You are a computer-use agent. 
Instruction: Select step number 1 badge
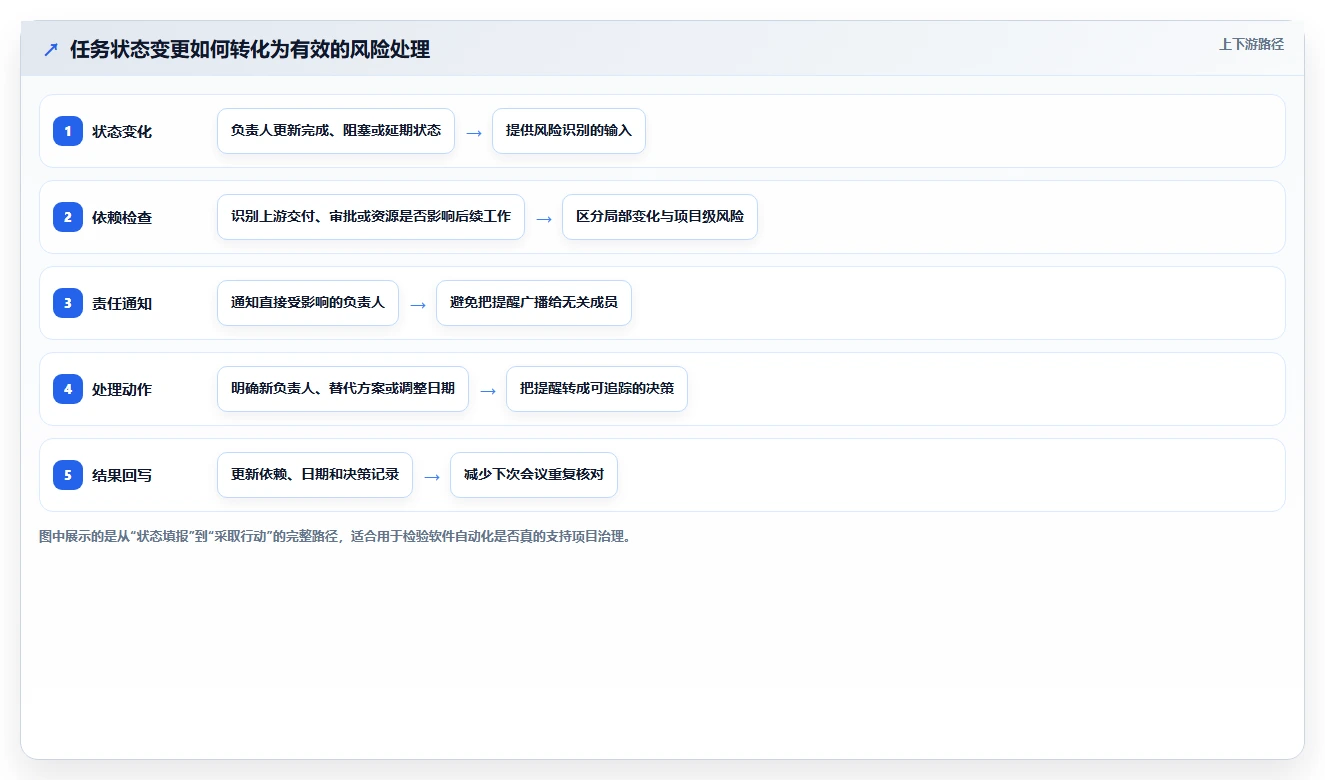(x=68, y=131)
